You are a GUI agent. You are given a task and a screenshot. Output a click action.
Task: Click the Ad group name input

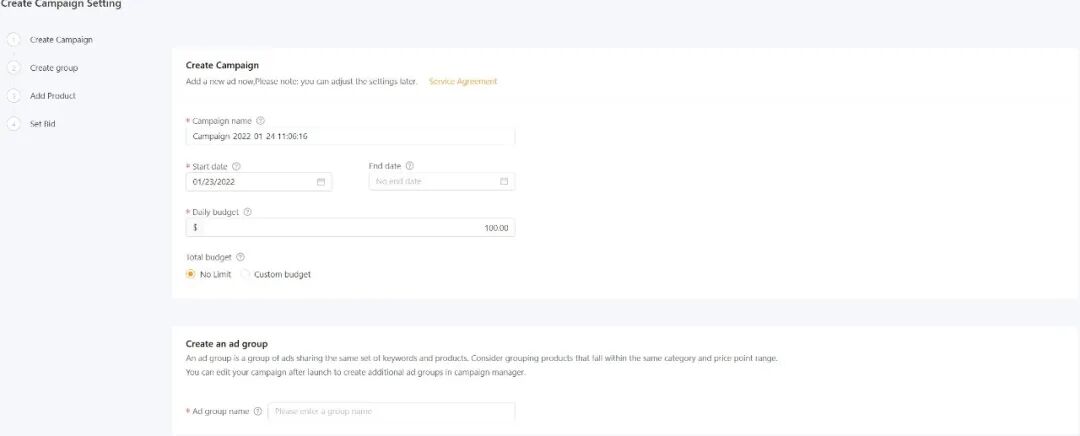tap(390, 411)
